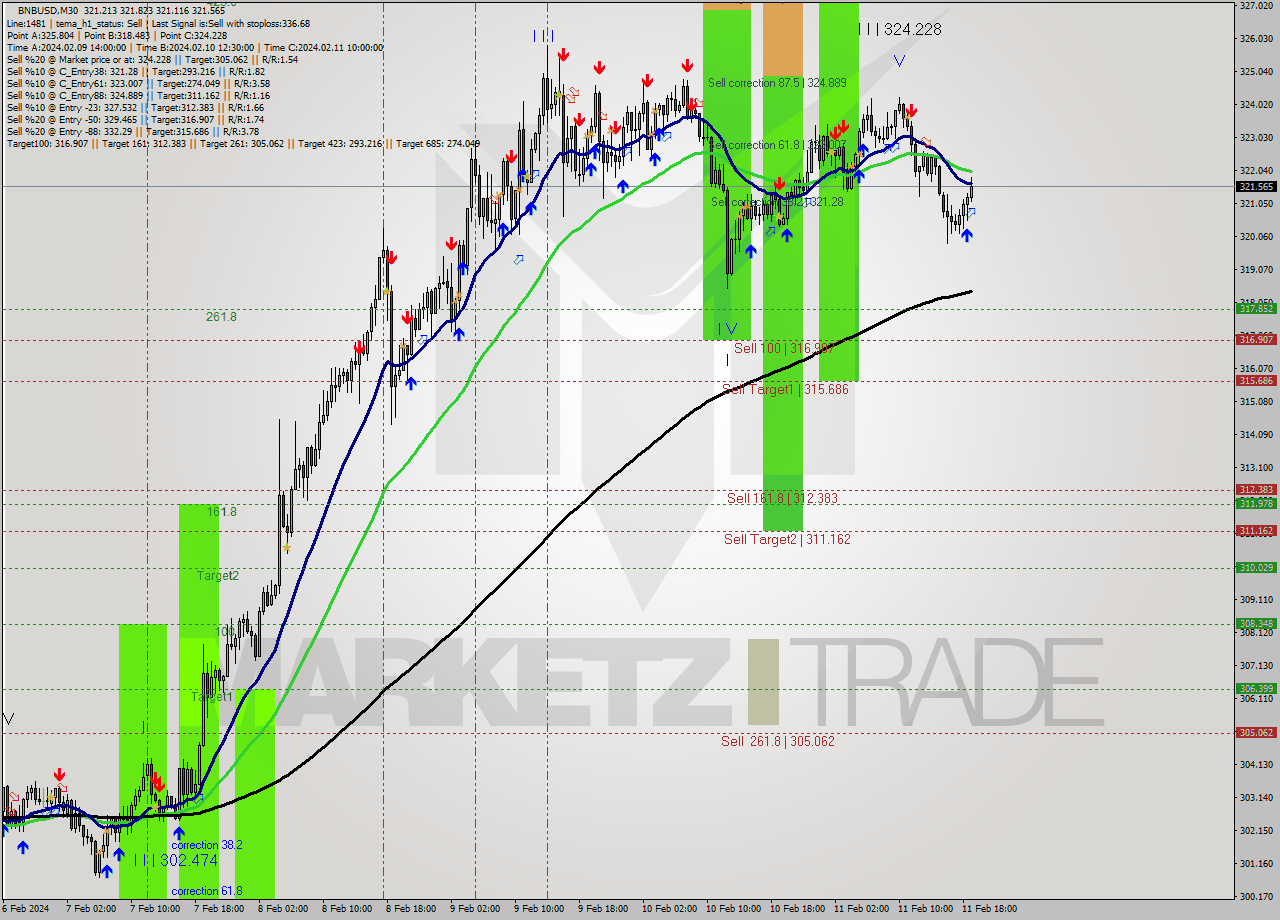Viewport: 1280px width, 920px height.
Task: Click the green '261.8' Fibonacci label
Action: pyautogui.click(x=221, y=317)
